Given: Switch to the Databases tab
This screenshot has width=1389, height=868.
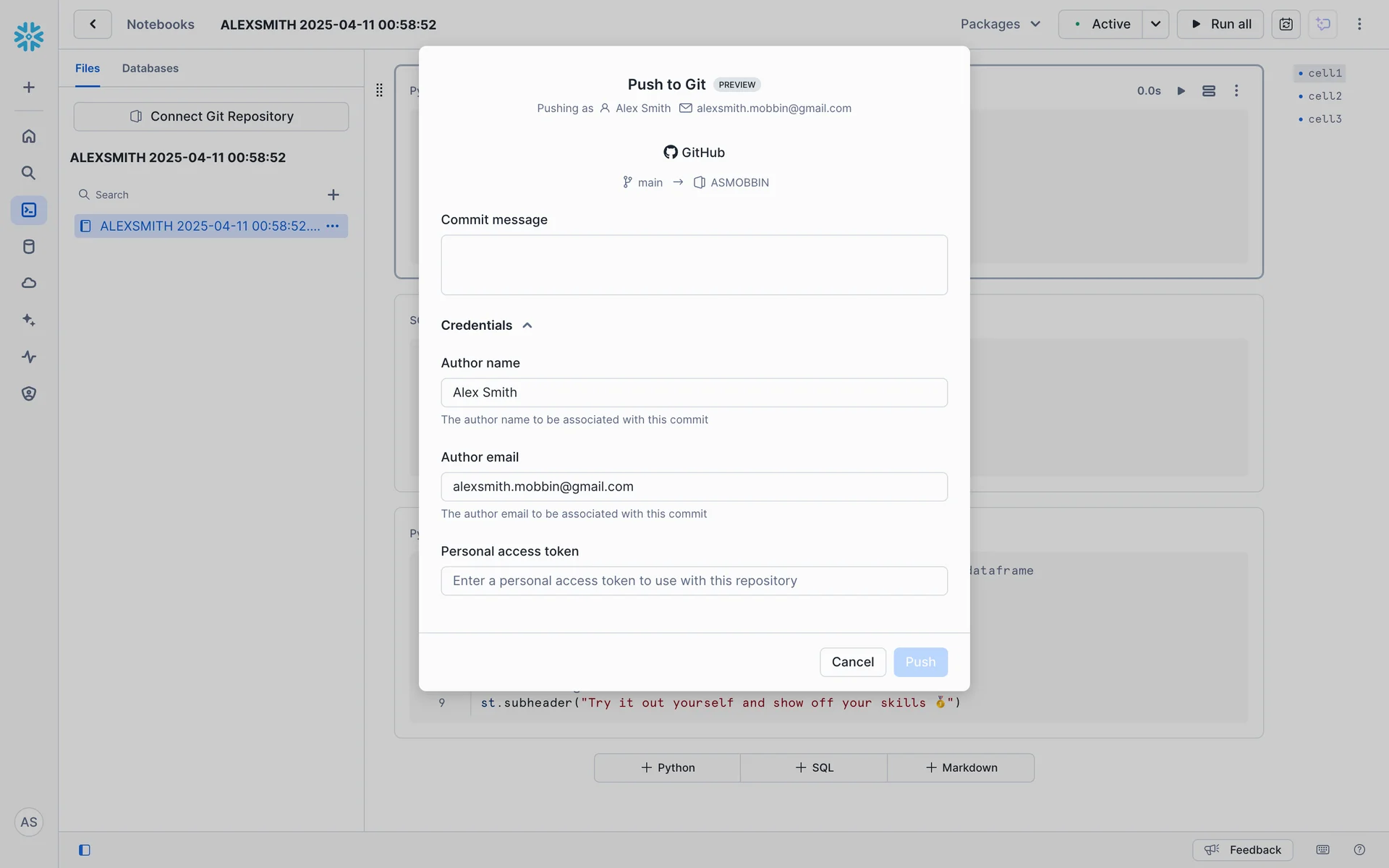Looking at the screenshot, I should pos(150,68).
